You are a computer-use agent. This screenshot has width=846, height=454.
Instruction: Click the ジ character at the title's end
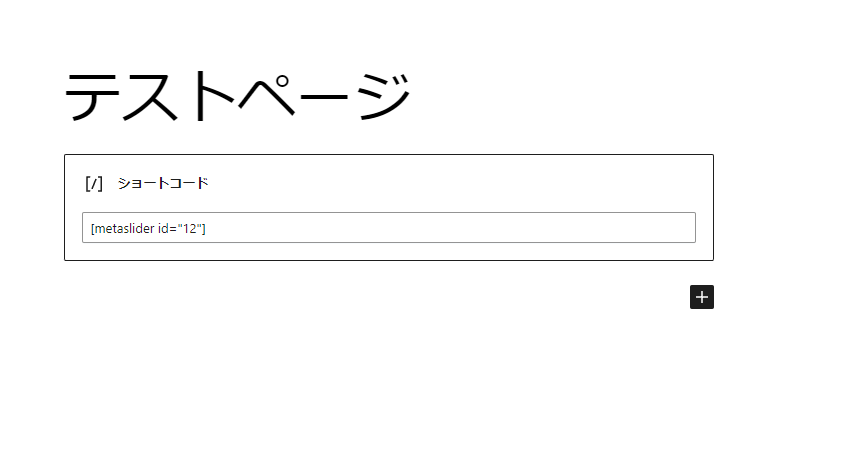point(384,96)
